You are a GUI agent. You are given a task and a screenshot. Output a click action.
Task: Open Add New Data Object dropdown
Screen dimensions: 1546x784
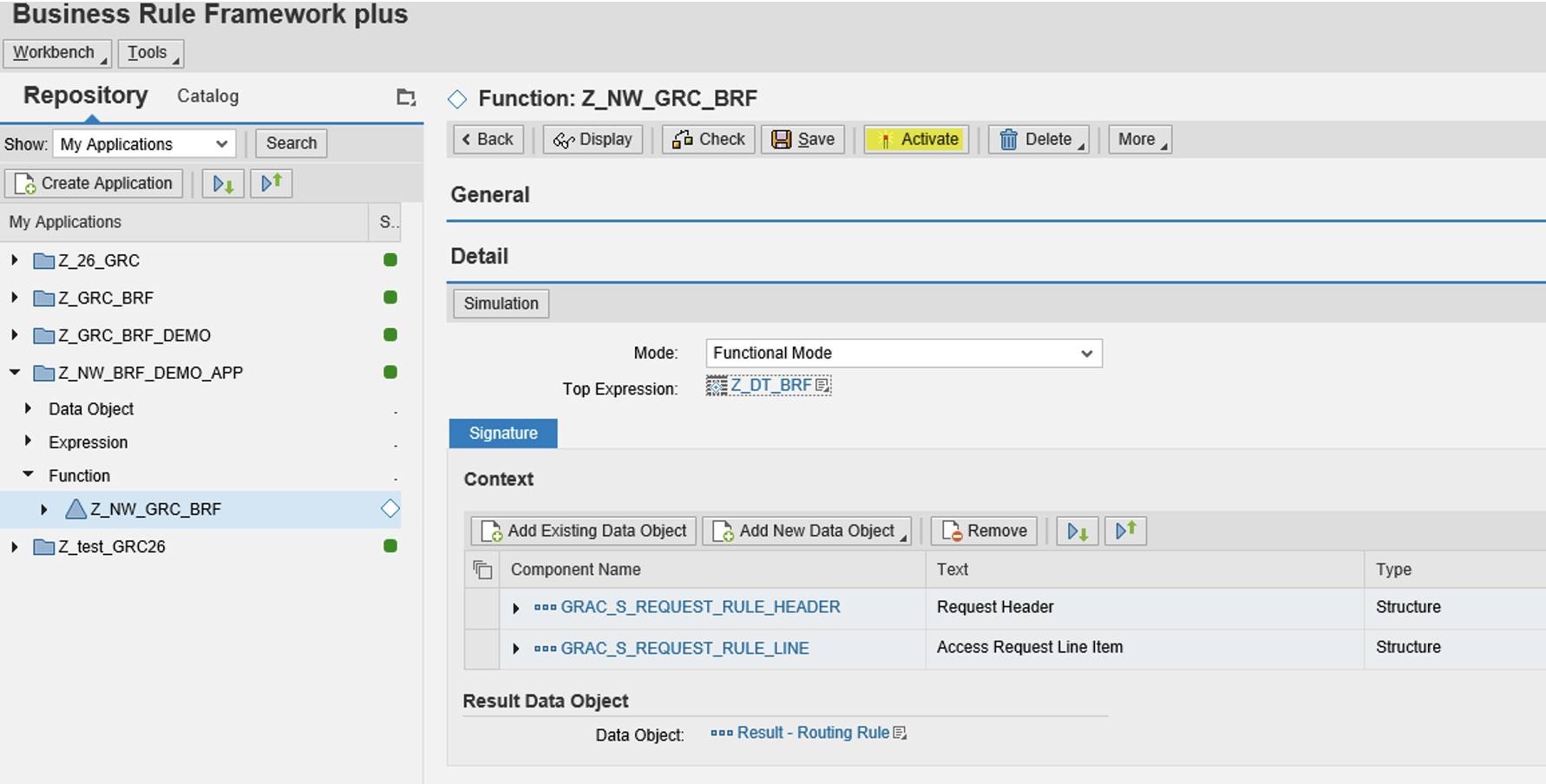pos(807,531)
